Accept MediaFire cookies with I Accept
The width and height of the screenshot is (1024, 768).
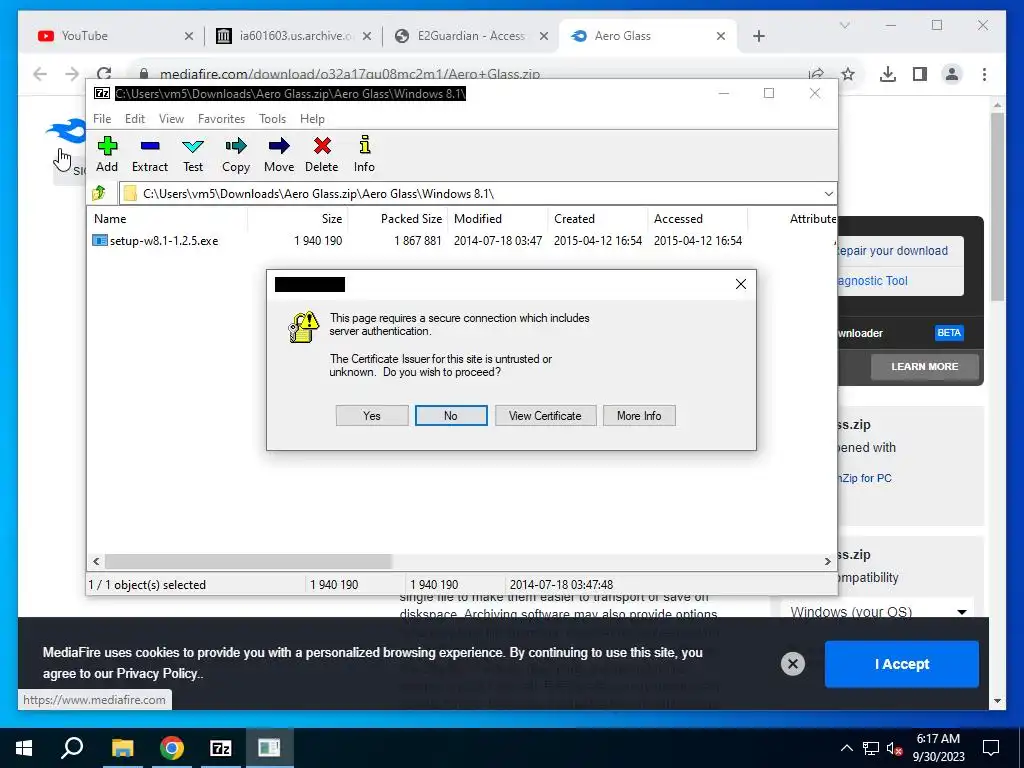(901, 664)
